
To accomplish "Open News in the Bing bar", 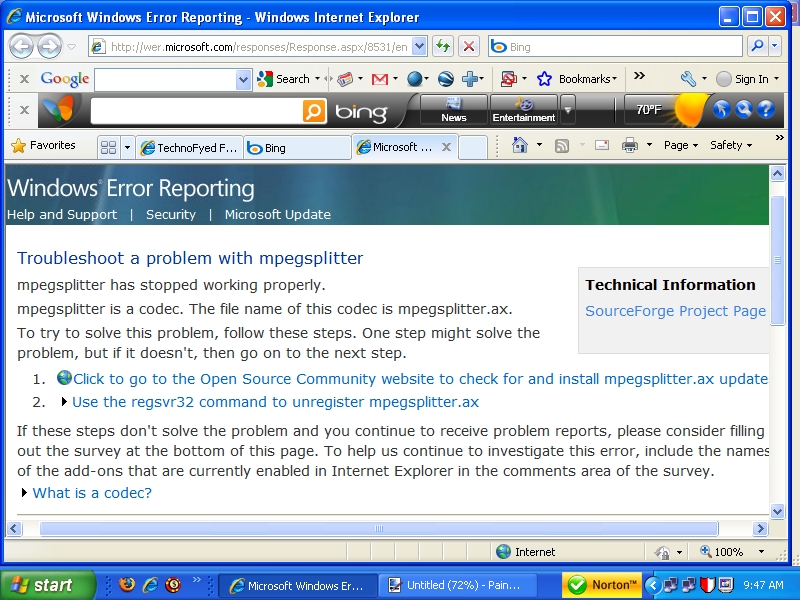I will coord(454,110).
